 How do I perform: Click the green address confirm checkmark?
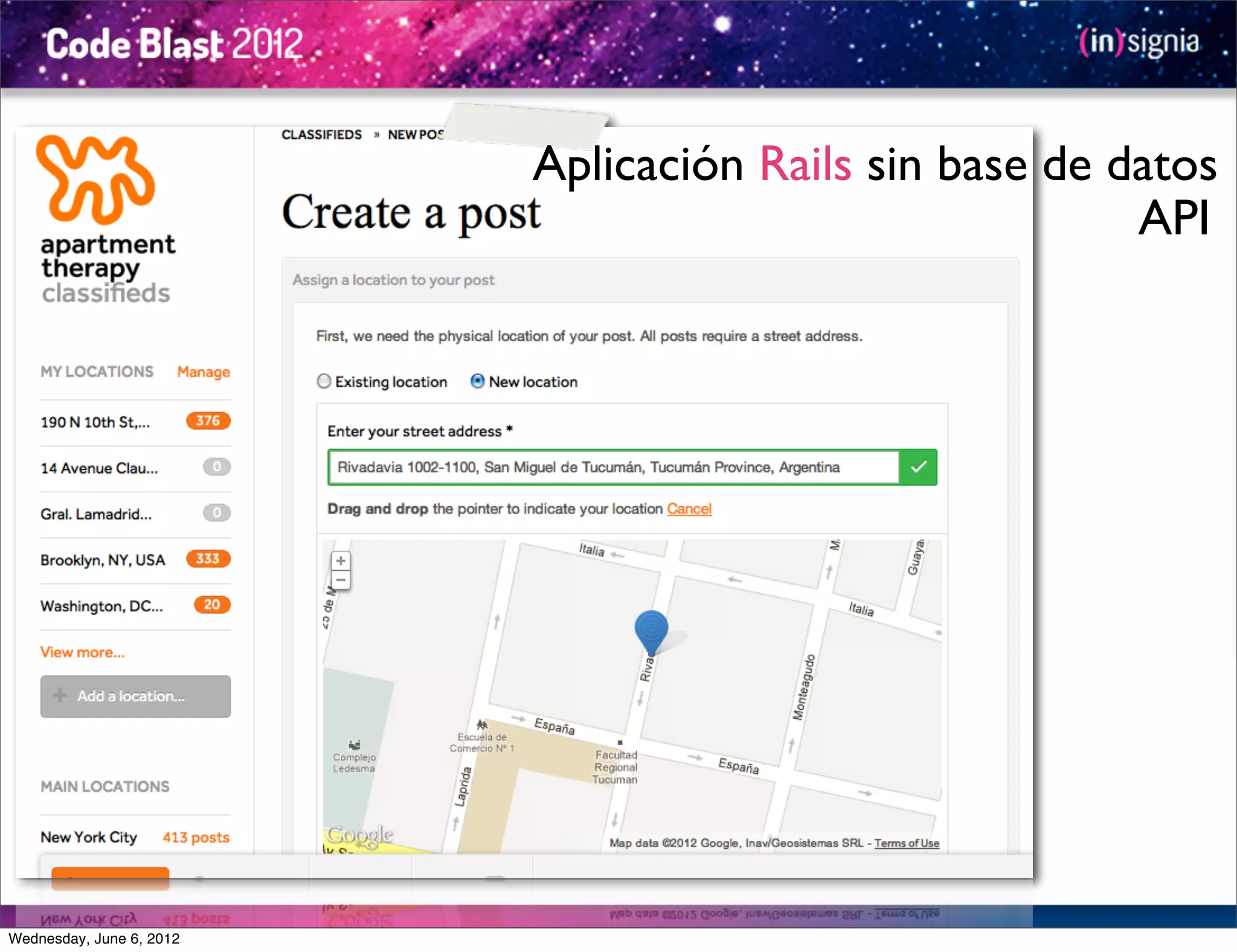(x=918, y=467)
